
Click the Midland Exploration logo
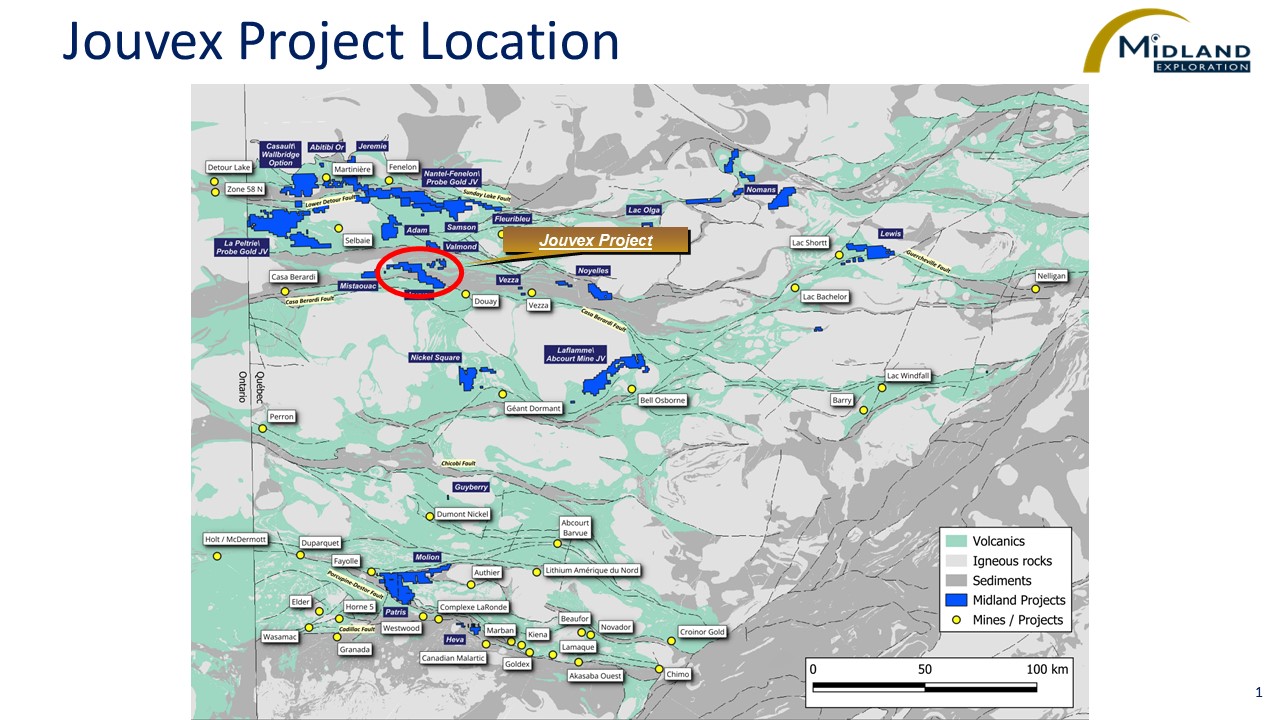(x=1166, y=41)
